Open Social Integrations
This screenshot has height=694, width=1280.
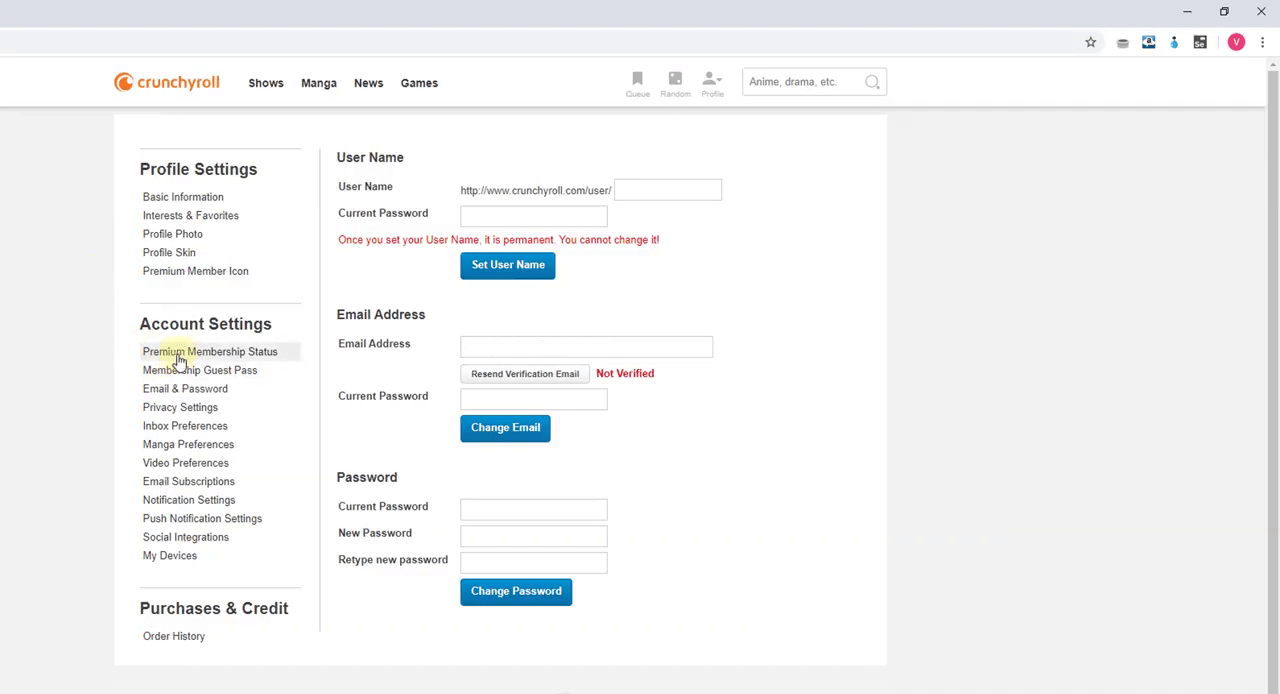pos(185,537)
